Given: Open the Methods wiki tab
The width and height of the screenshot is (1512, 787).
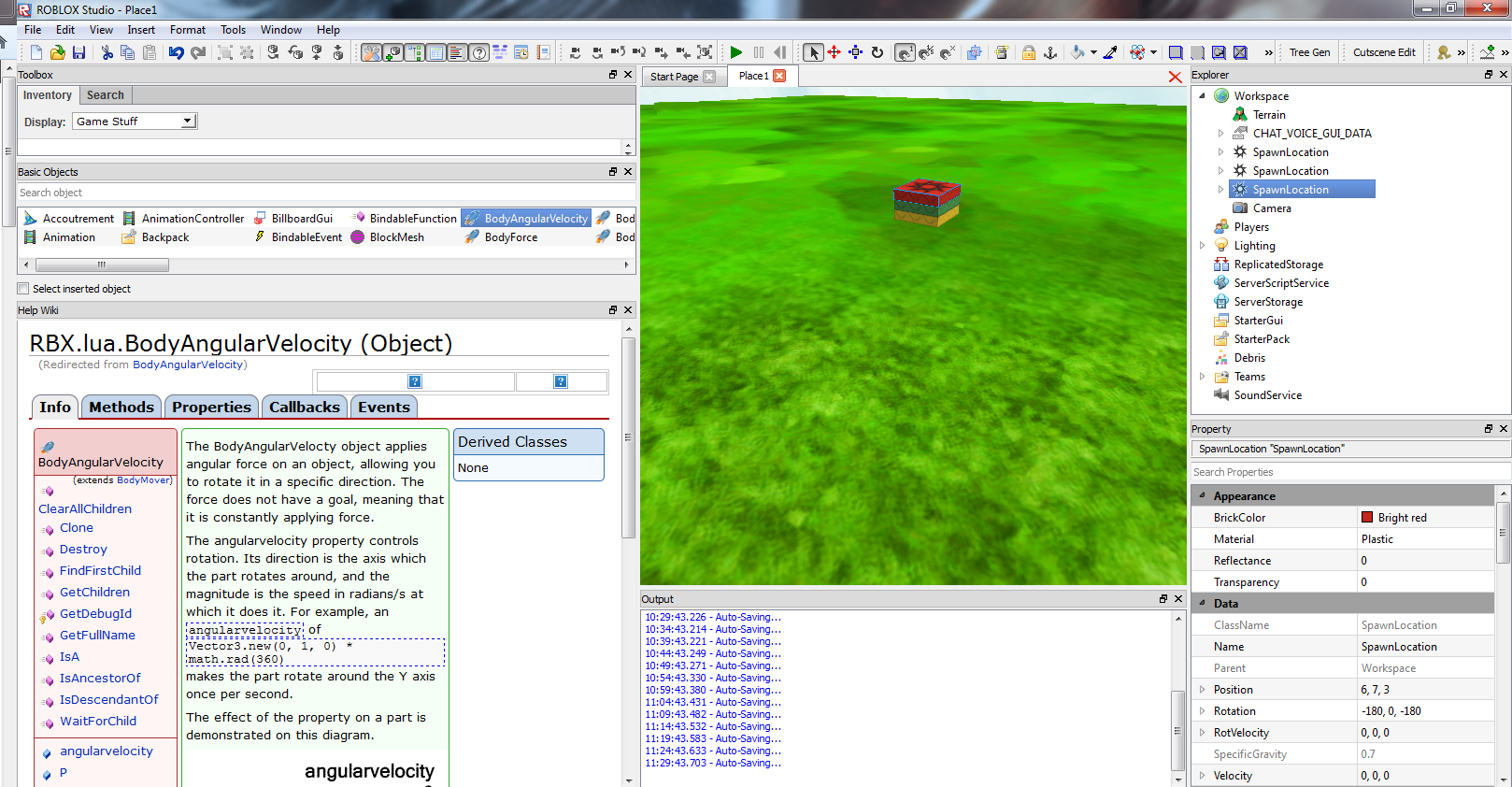Looking at the screenshot, I should 121,408.
